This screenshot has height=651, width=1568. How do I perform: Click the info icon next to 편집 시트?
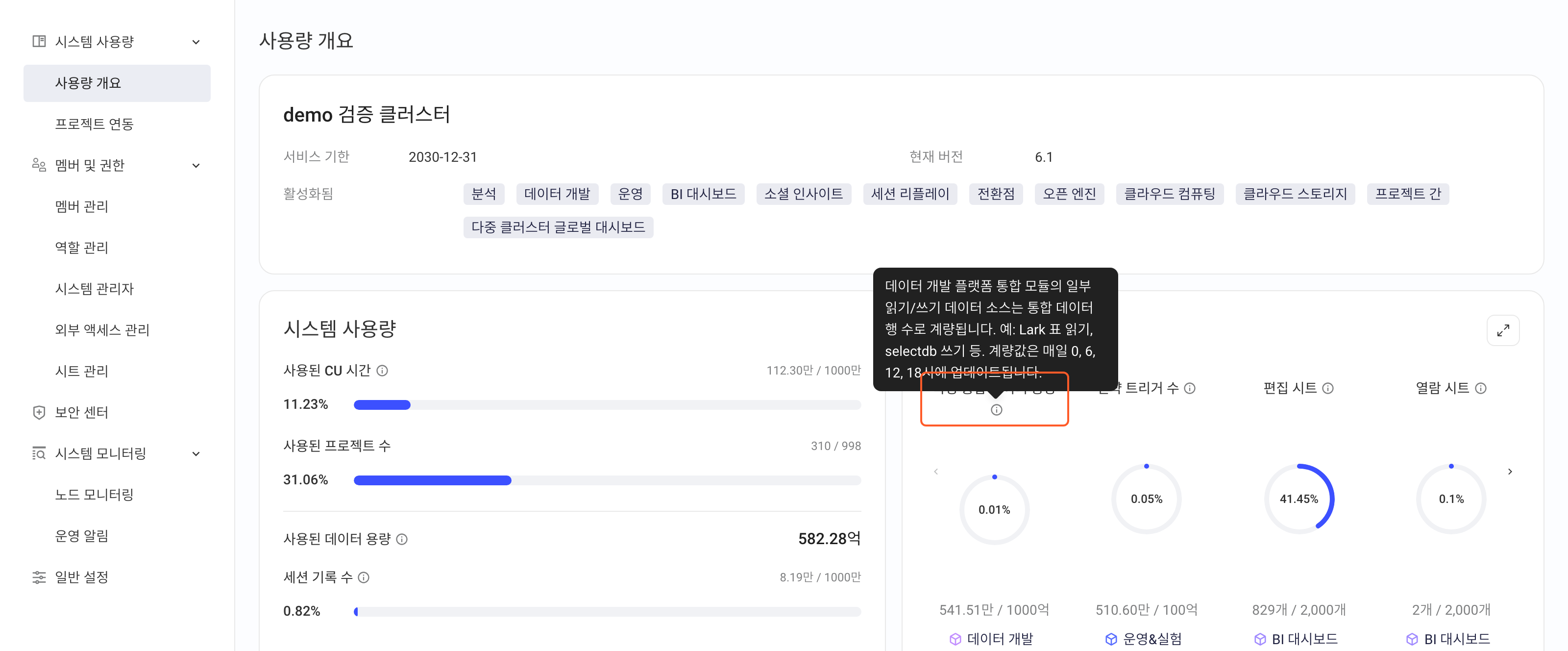tap(1328, 388)
